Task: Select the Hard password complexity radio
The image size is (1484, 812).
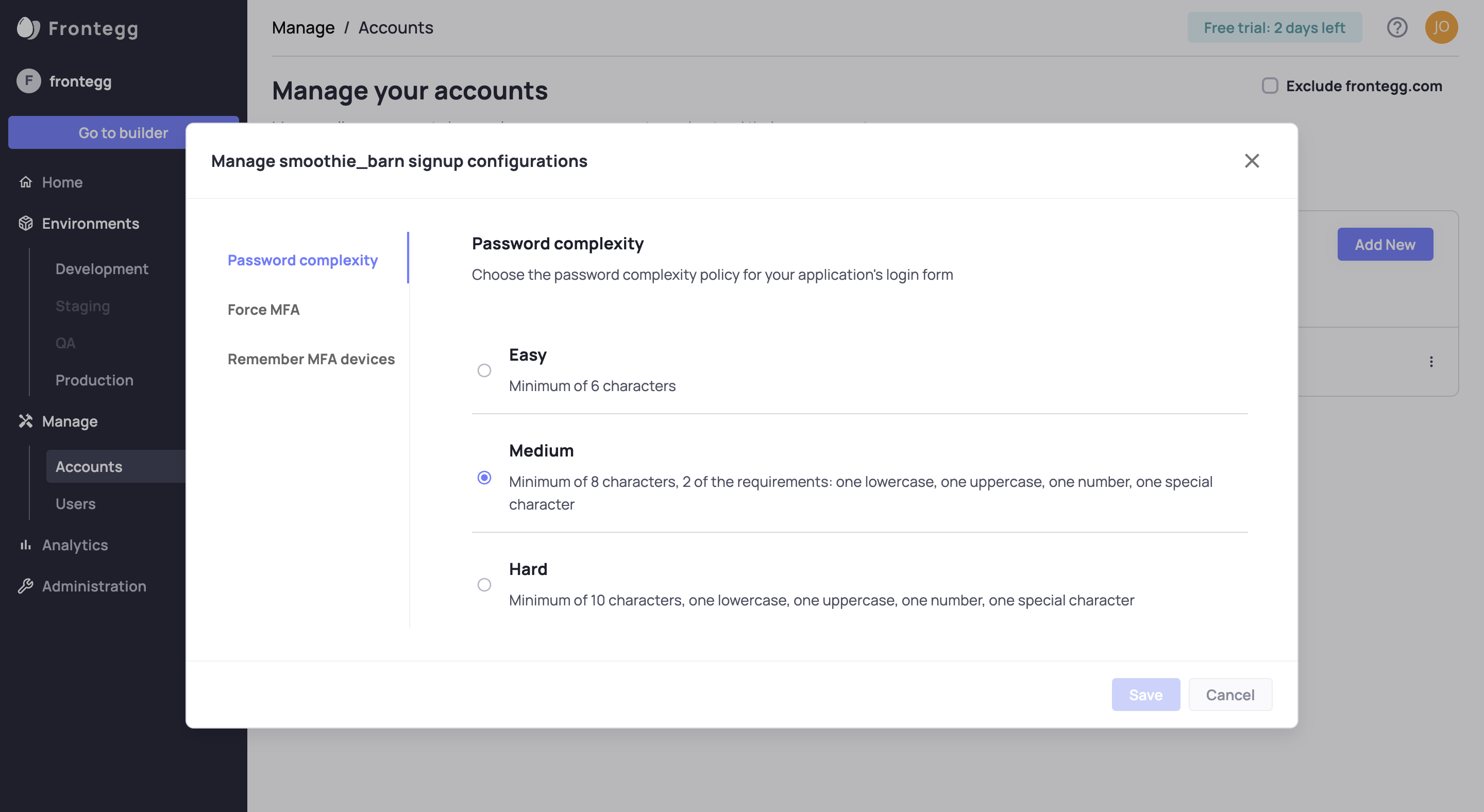Action: coord(484,584)
